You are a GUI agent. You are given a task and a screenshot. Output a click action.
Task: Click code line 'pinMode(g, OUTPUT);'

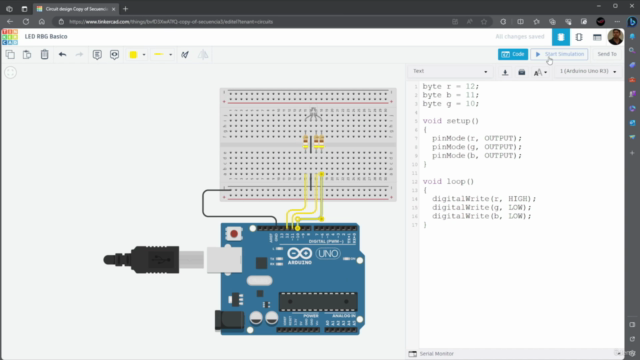477,147
